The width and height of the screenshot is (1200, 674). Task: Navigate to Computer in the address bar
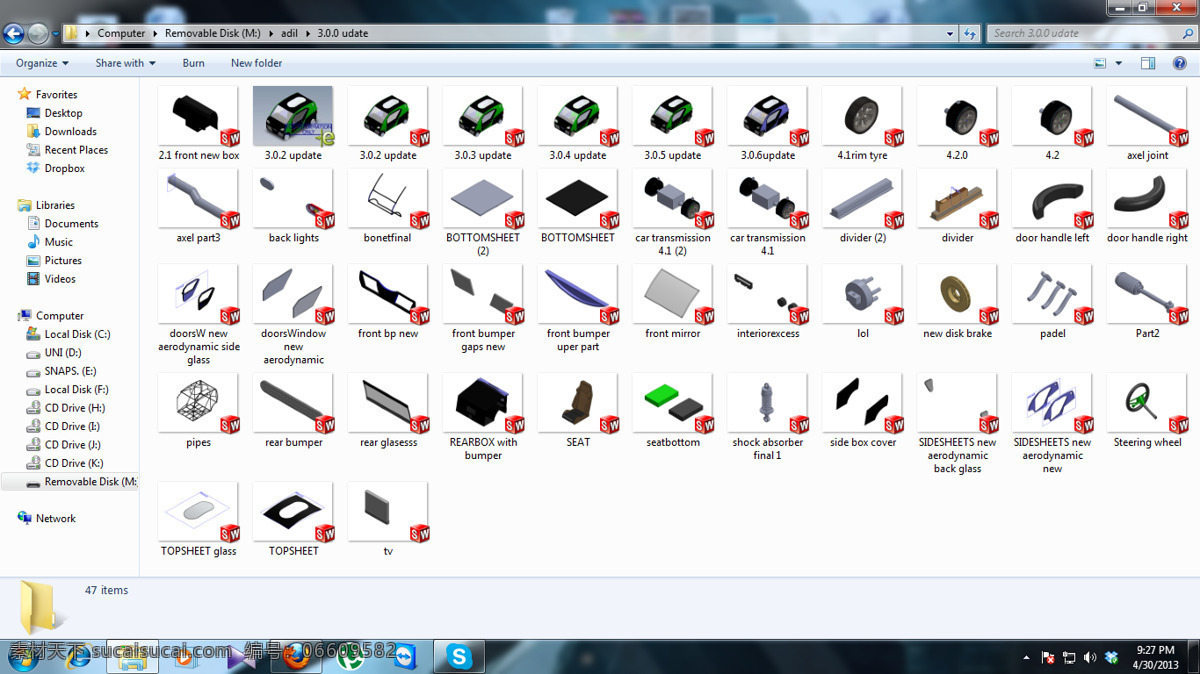click(x=121, y=33)
